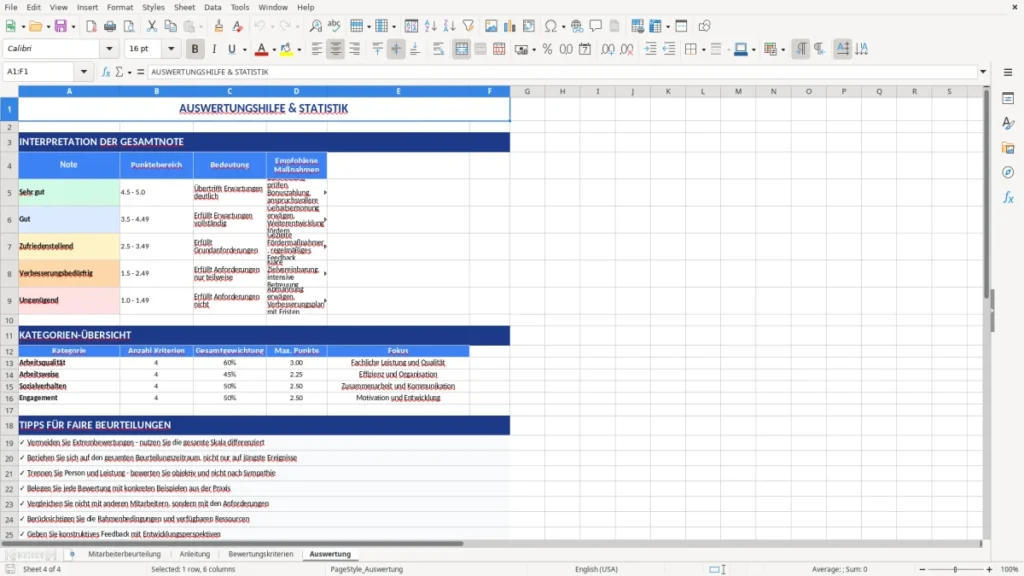Toggle Underline formatting
Screen dimensions: 1024x576
click(x=231, y=49)
